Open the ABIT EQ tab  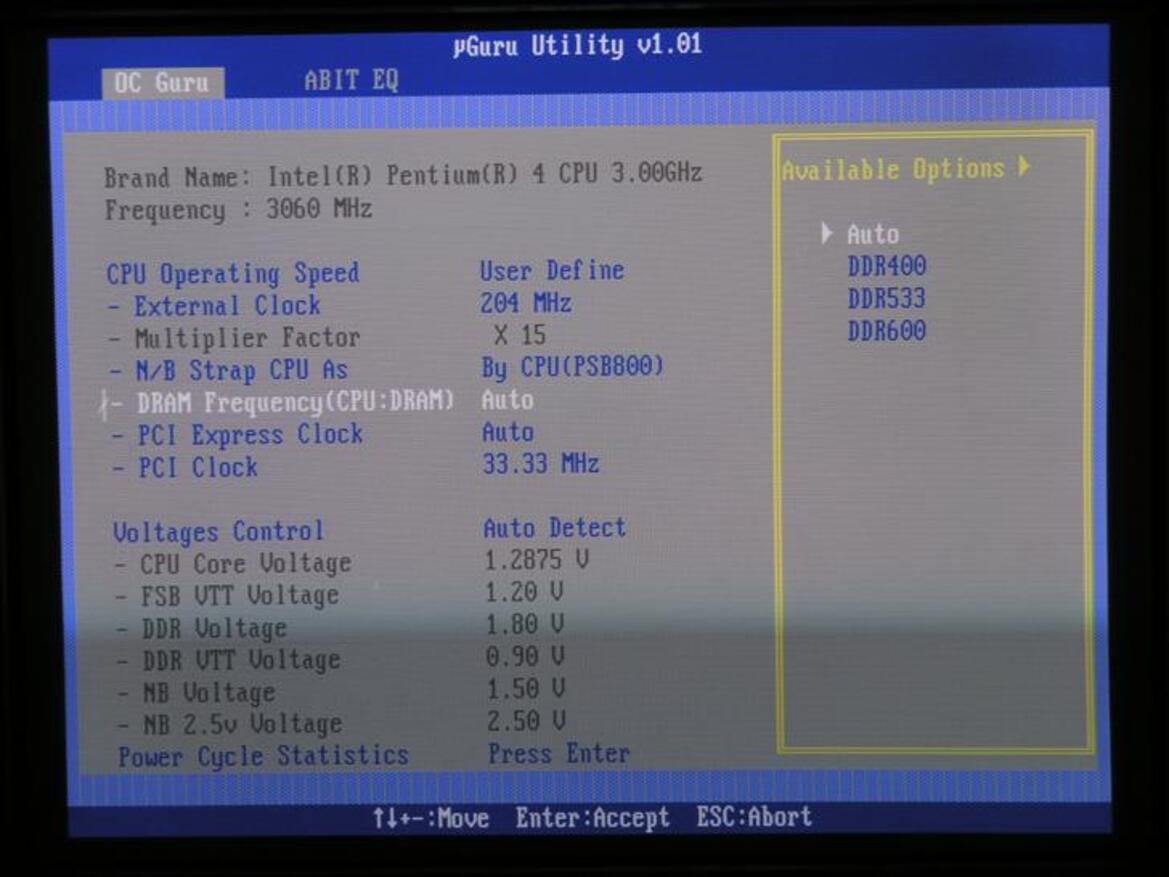(351, 80)
